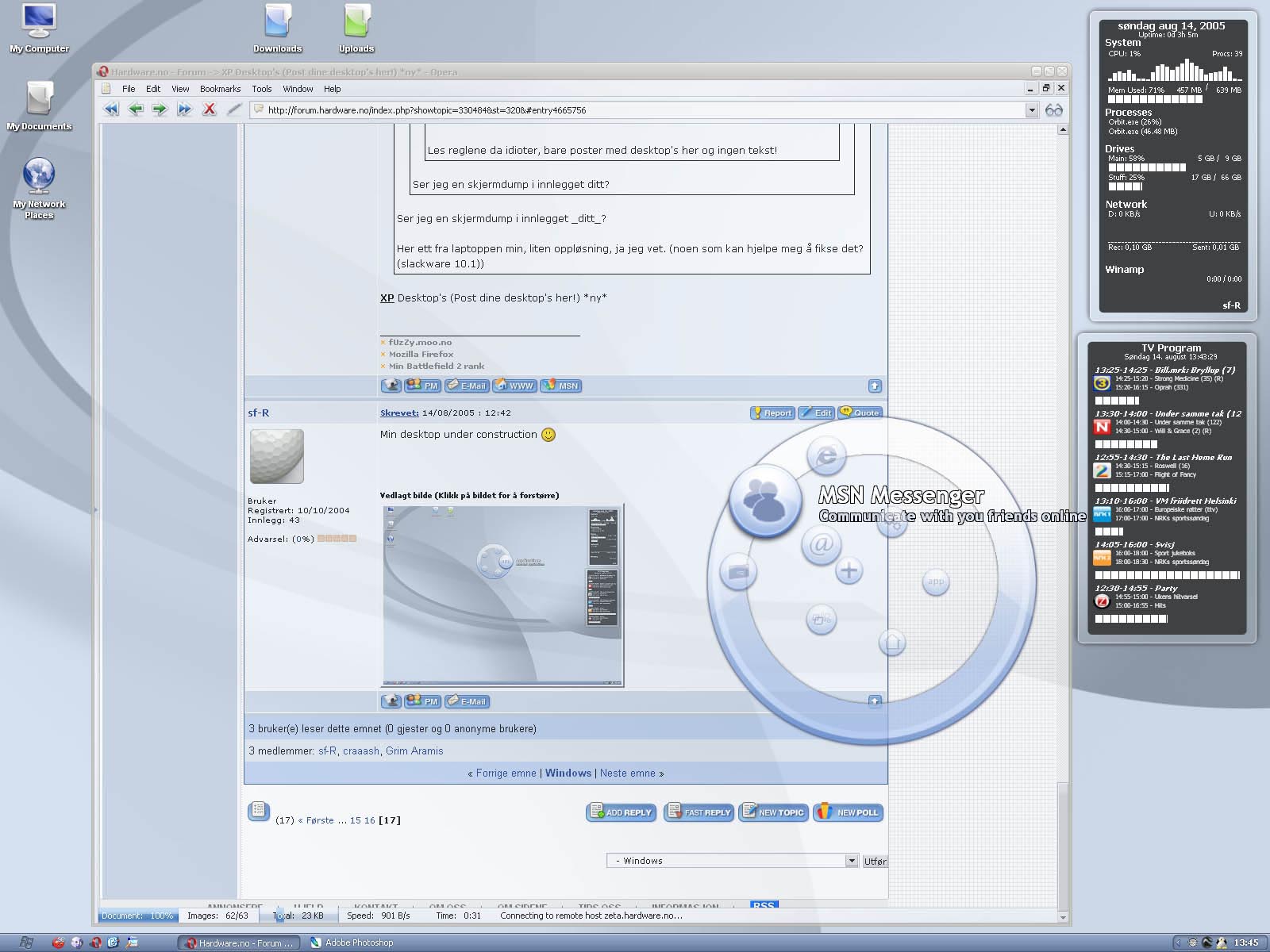Open the View menu
Screen dimensions: 1270x952
coord(181,89)
